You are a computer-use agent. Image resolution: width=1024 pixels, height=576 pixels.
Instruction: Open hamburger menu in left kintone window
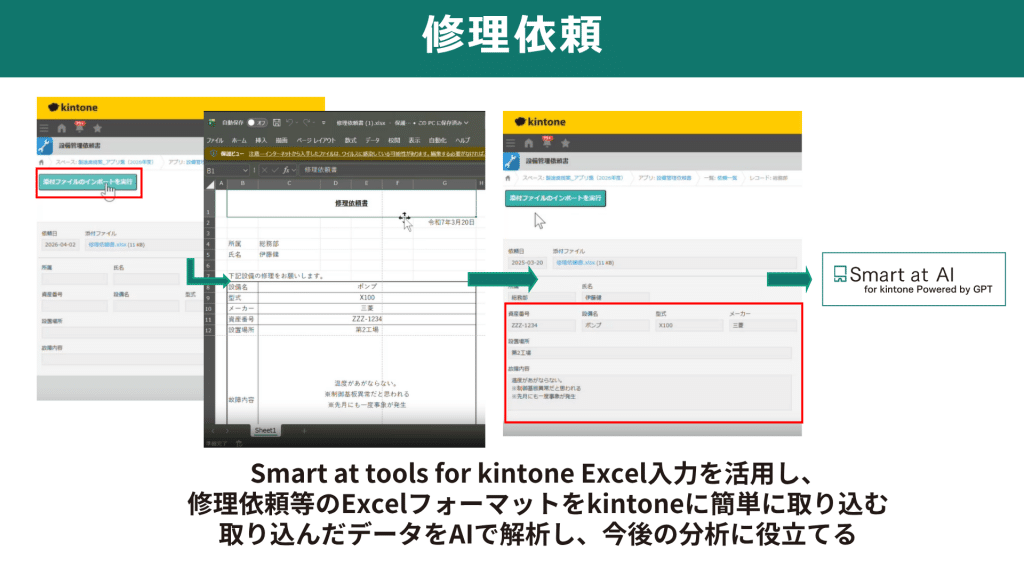click(44, 129)
